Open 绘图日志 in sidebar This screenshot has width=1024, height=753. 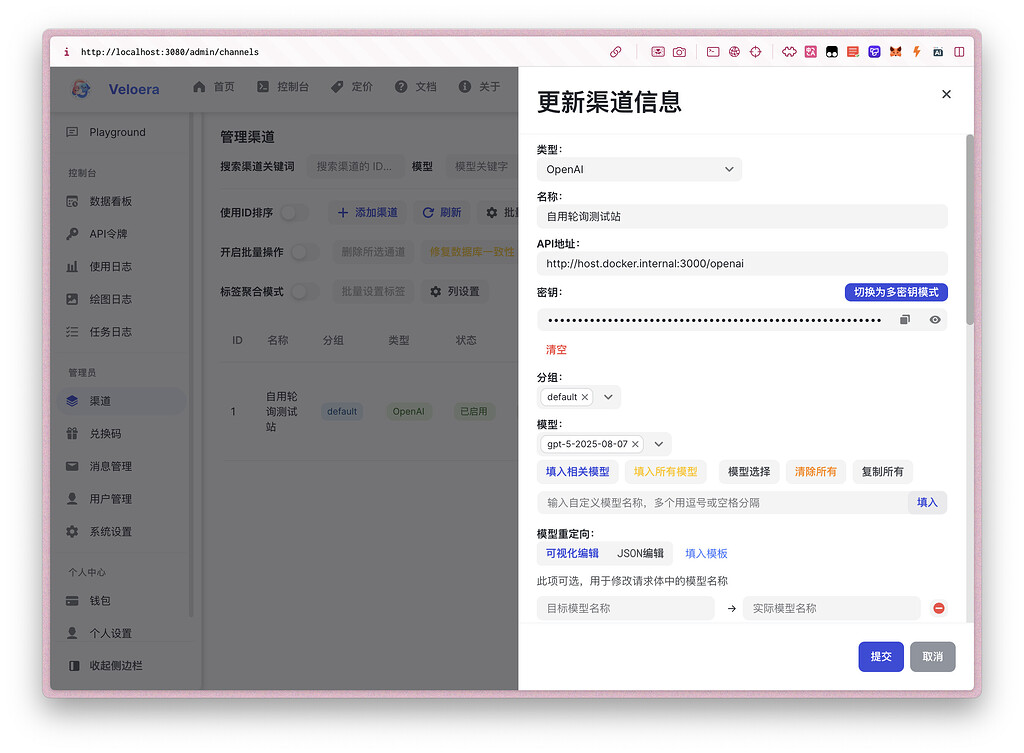(110, 299)
